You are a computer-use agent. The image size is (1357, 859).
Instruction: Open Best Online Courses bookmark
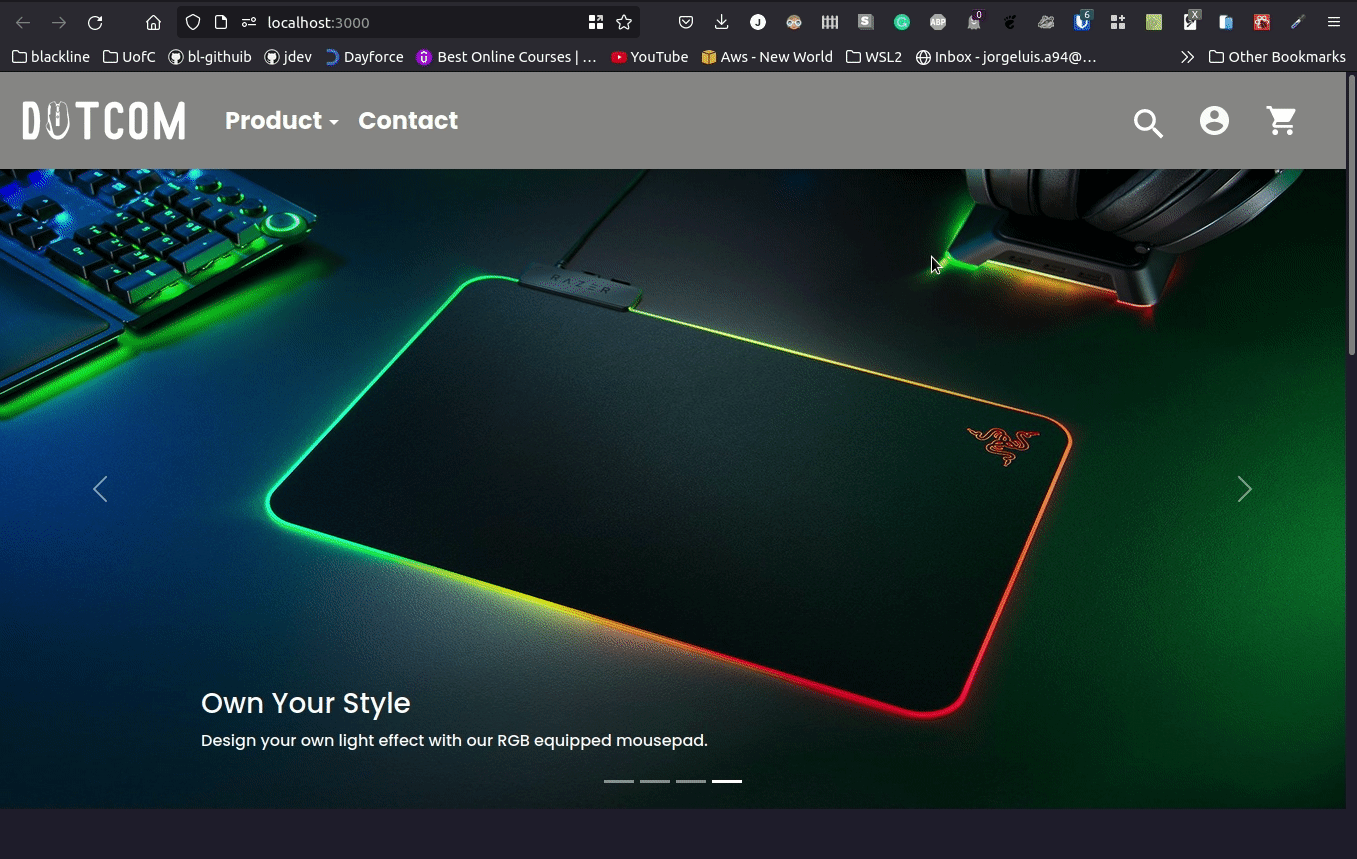pos(507,57)
